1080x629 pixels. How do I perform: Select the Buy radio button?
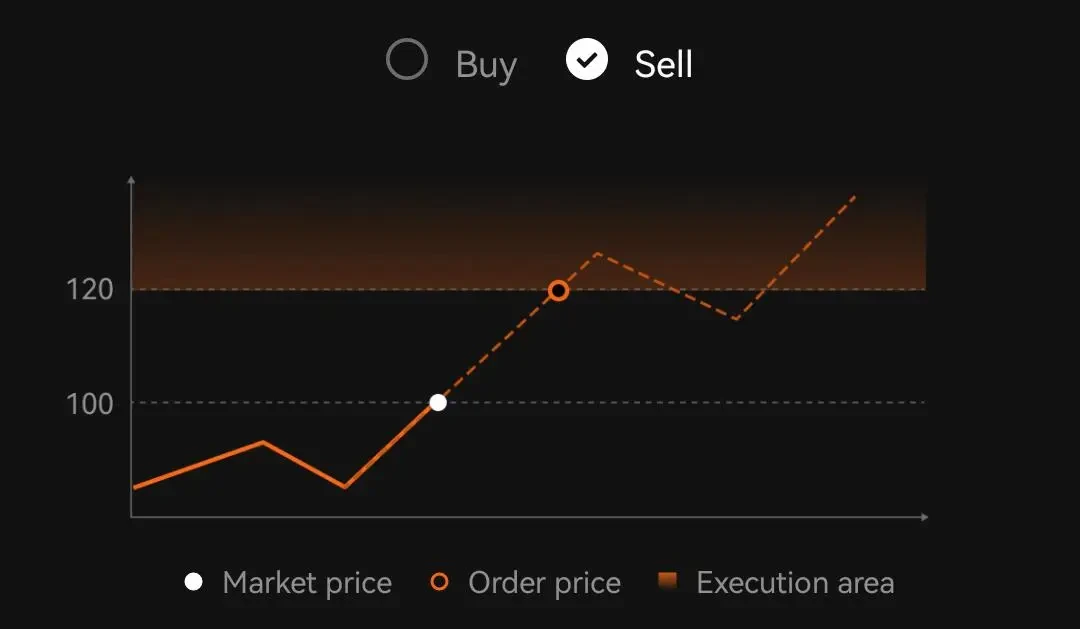pyautogui.click(x=407, y=60)
